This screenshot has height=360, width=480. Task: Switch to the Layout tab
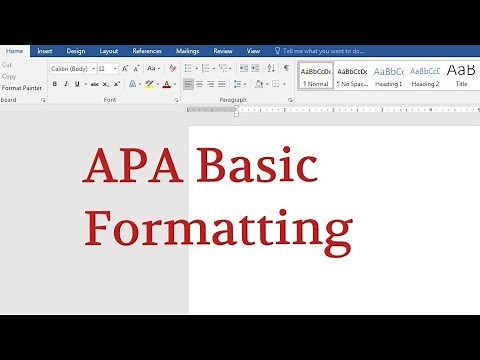click(x=109, y=51)
